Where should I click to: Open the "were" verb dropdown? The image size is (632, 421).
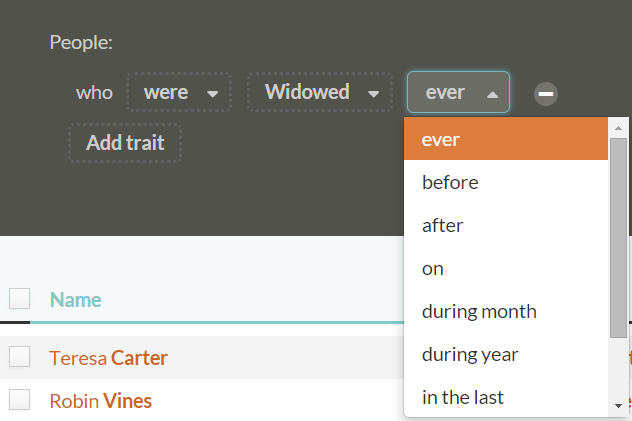click(179, 92)
